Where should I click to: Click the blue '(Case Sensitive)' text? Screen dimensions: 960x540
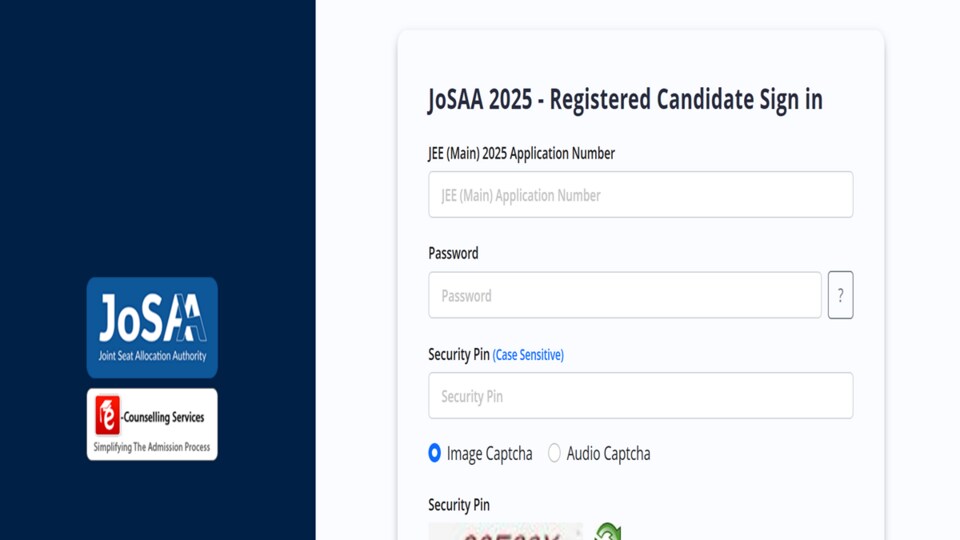528,355
